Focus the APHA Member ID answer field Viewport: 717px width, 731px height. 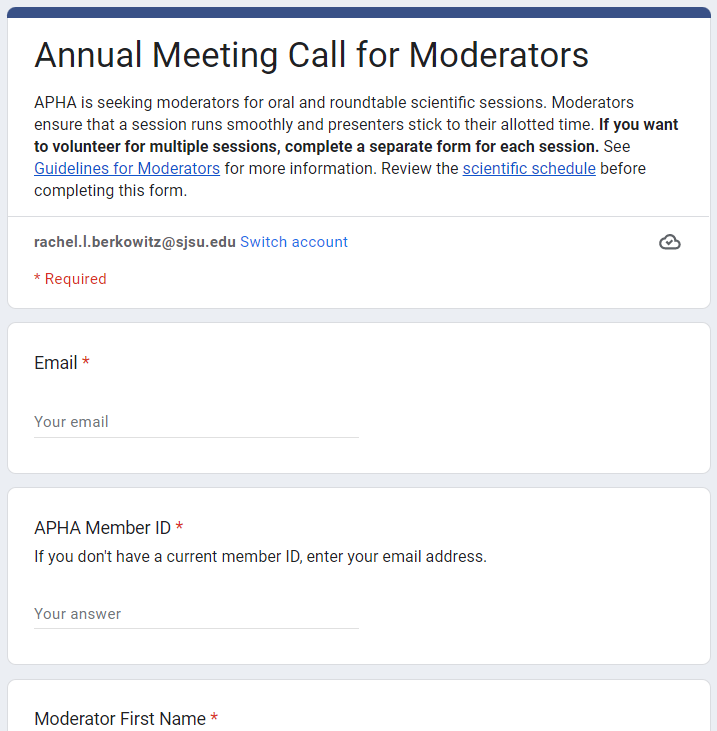coord(196,614)
